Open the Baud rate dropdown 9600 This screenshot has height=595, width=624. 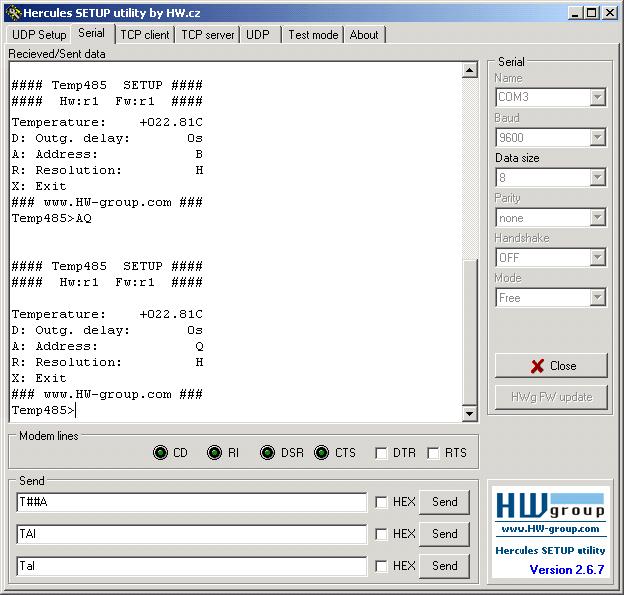point(597,138)
